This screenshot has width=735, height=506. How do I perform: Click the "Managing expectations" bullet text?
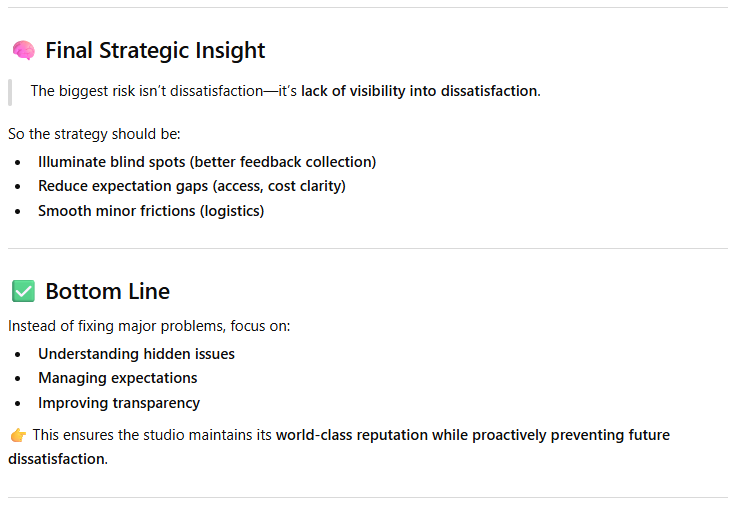(x=117, y=378)
